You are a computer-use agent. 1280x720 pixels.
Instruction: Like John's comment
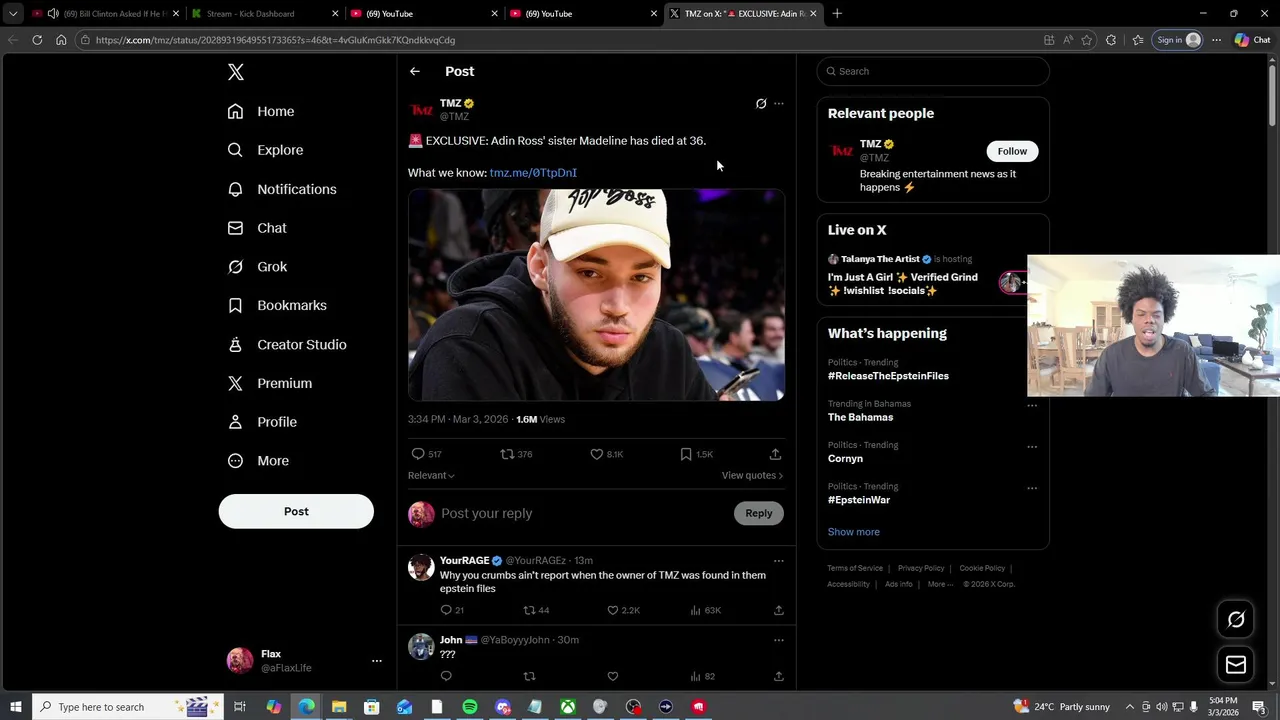(613, 676)
